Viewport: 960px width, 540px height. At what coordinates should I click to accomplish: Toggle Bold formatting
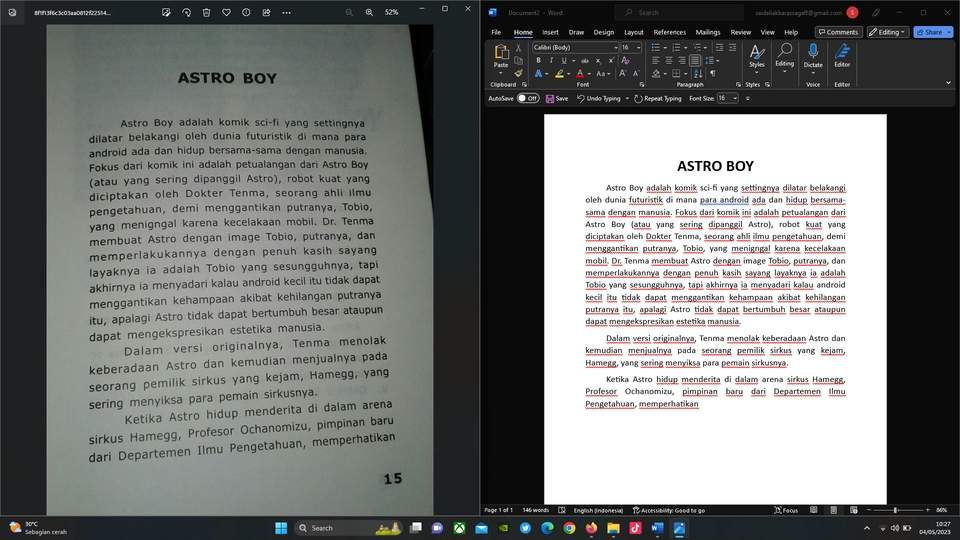[x=538, y=61]
